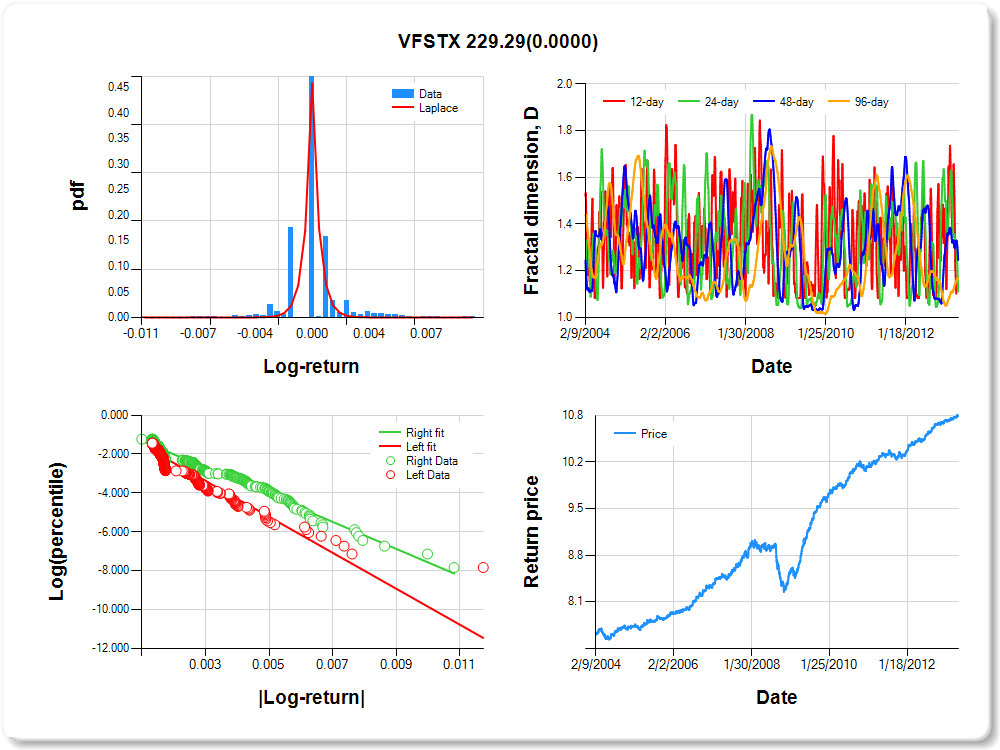Click the green 24-day legend line marker
1000x750 pixels.
tap(688, 102)
